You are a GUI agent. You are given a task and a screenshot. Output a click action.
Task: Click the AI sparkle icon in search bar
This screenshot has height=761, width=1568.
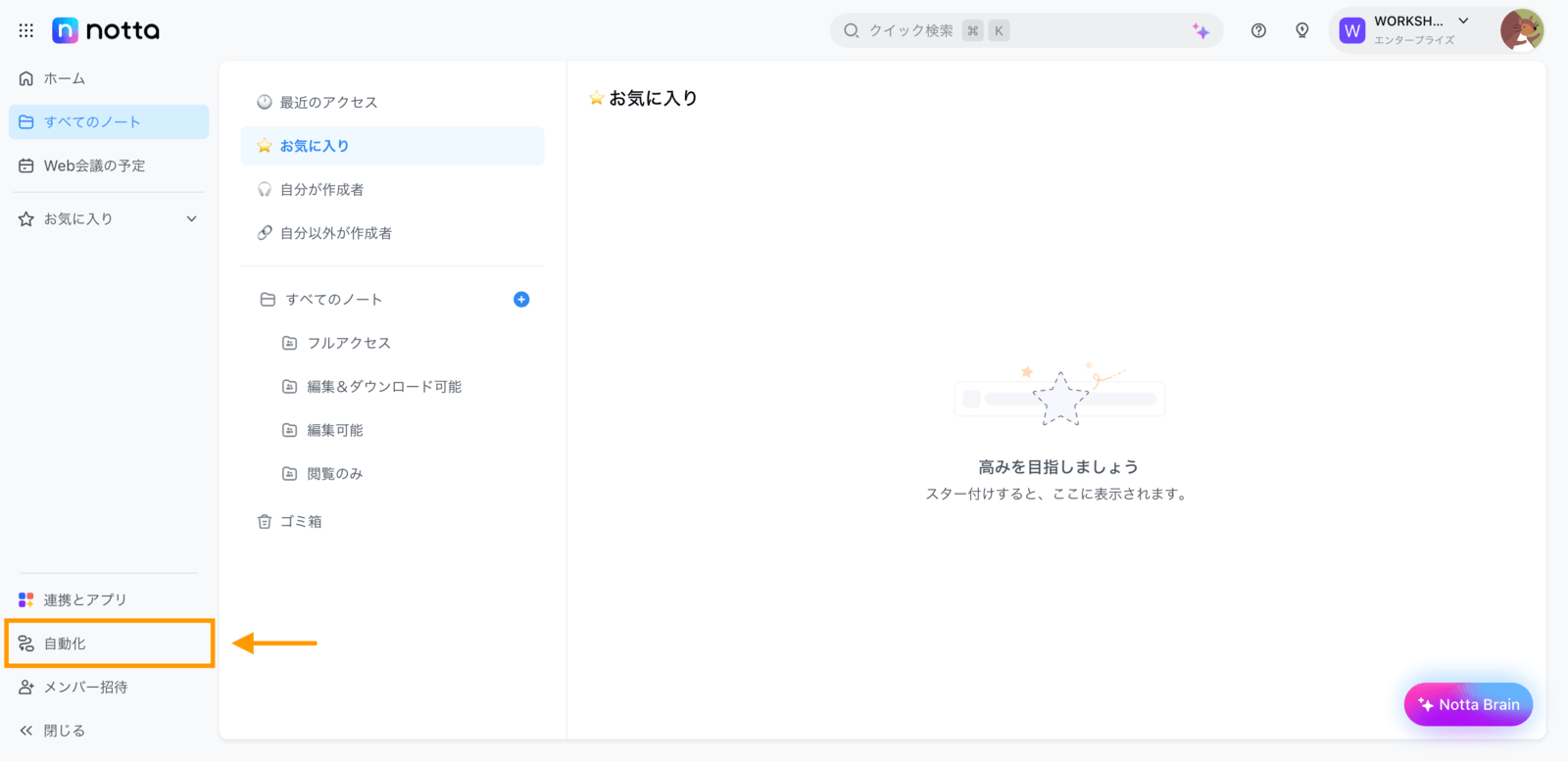(x=1200, y=30)
